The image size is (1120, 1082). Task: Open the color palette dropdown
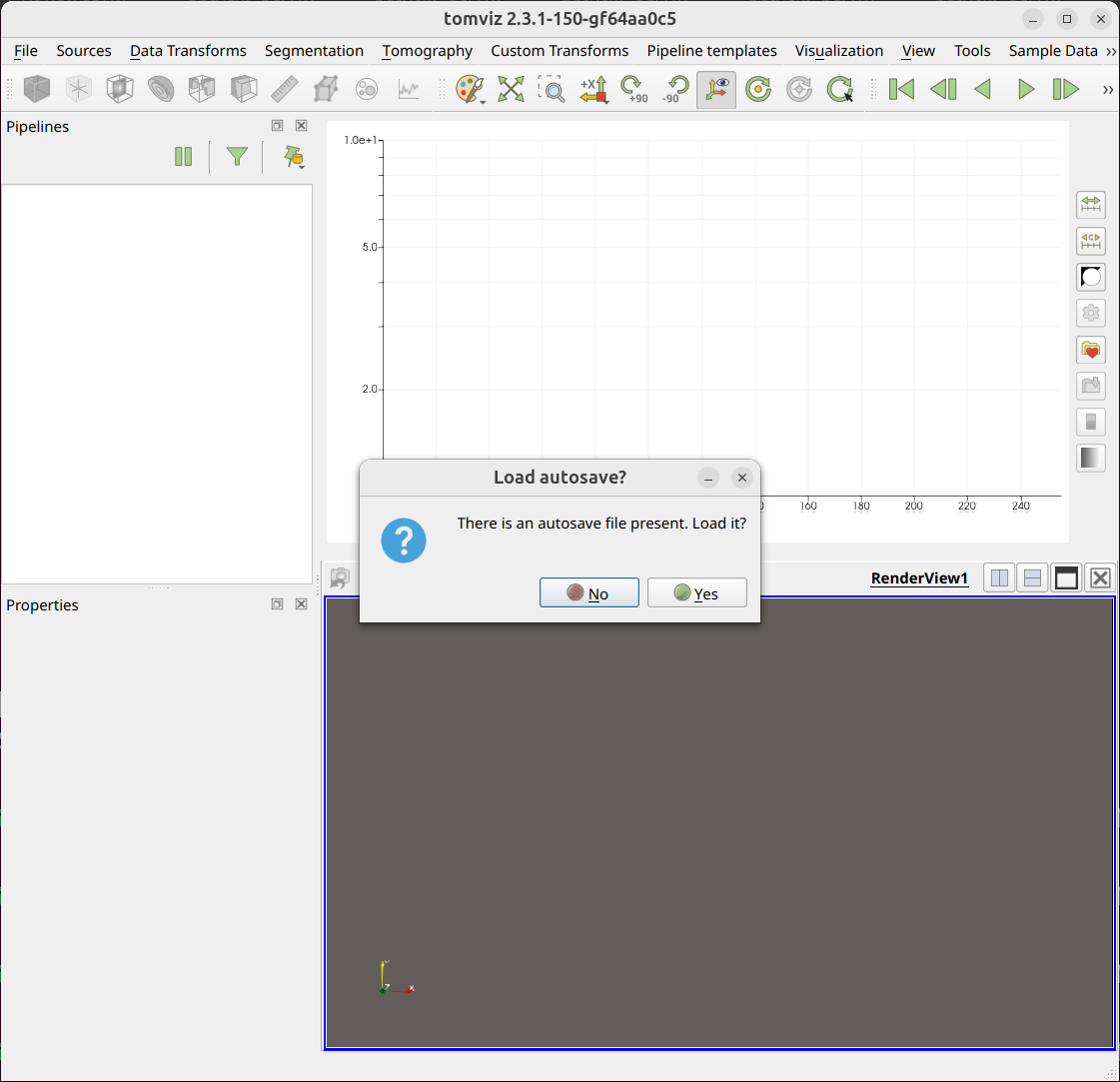coord(470,89)
